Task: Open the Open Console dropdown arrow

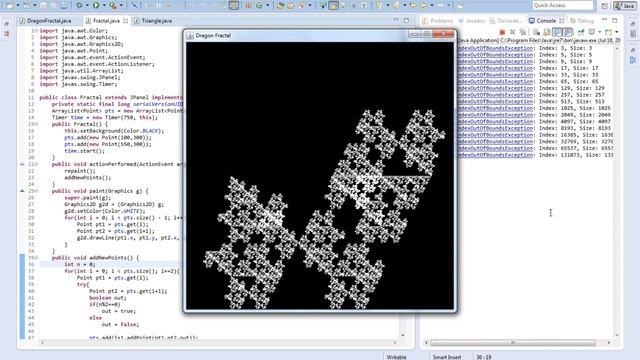Action: tap(616, 32)
